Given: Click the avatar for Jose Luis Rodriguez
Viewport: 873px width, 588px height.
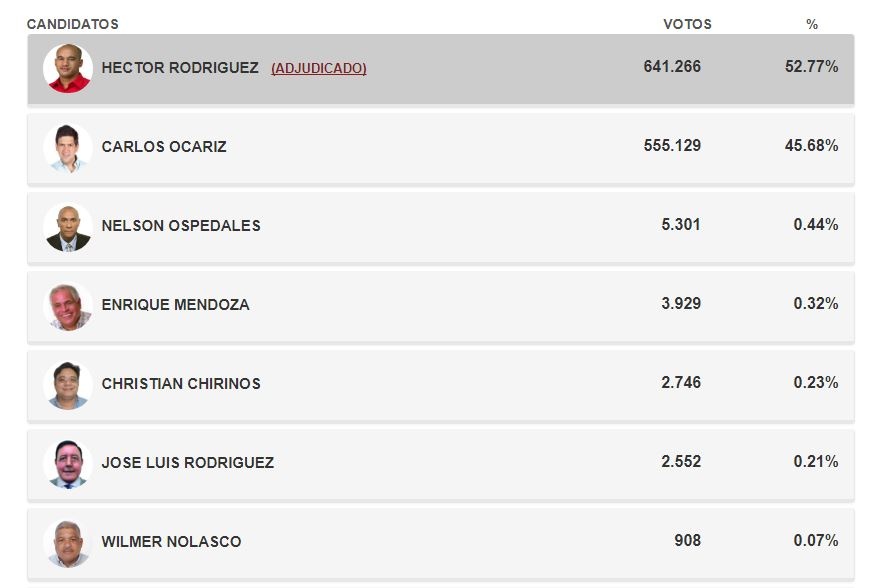Looking at the screenshot, I should point(68,463).
